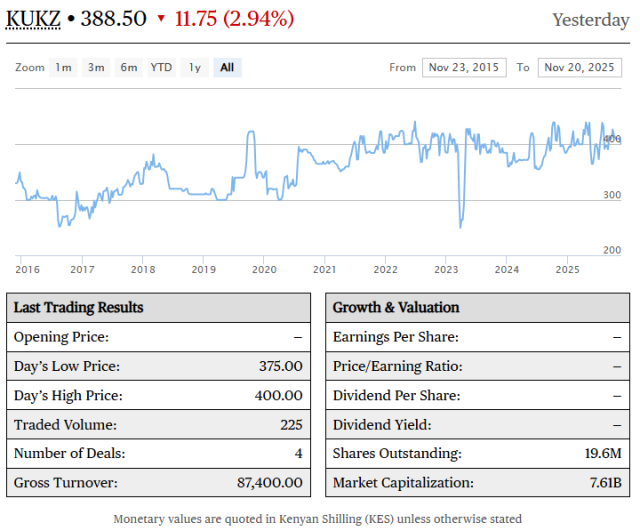Select the Shares Outstanding 19.6M value
Screen dimensions: 640x531
coord(602,453)
